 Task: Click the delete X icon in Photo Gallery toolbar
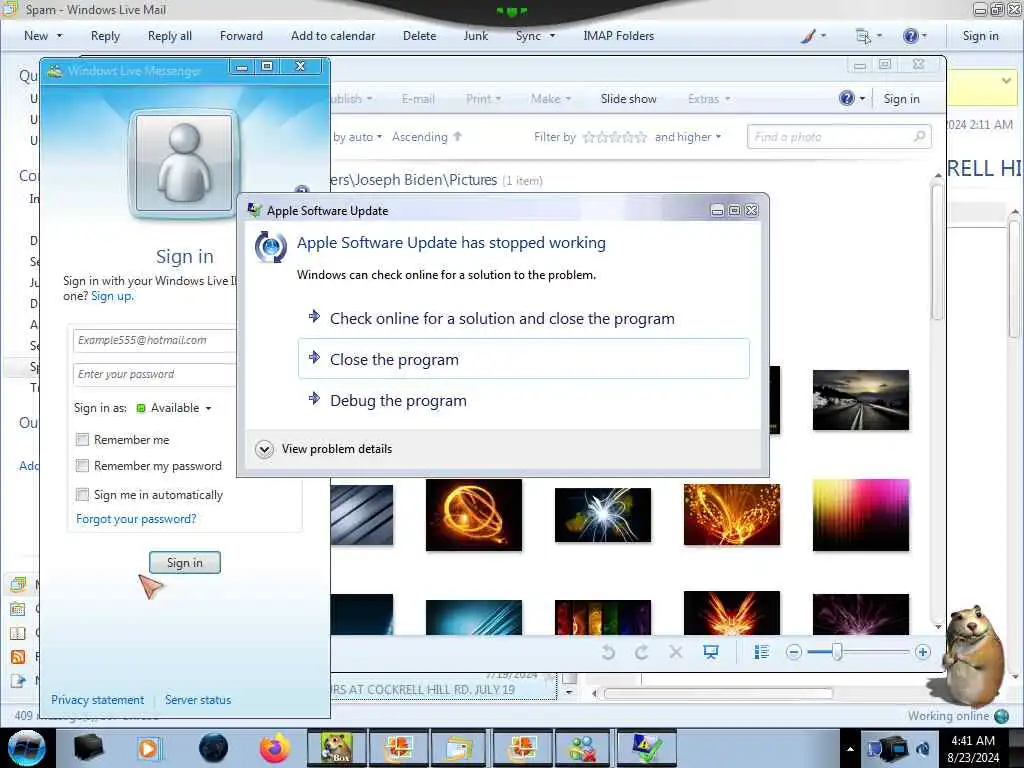click(676, 652)
